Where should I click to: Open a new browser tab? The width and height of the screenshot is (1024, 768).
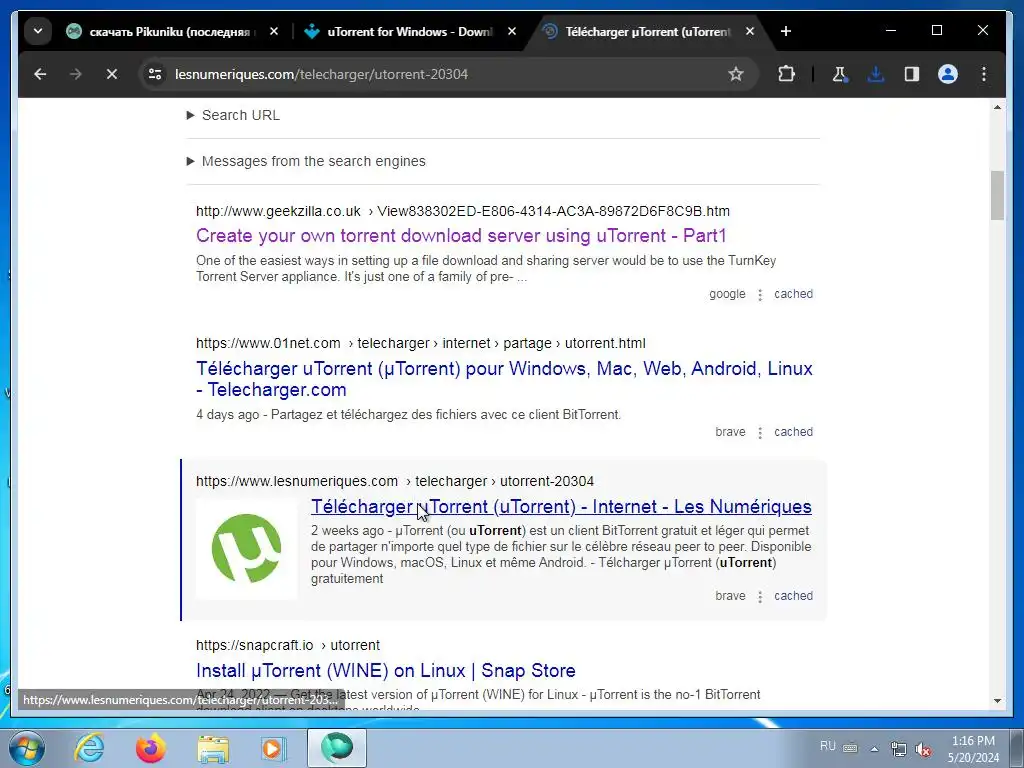pyautogui.click(x=786, y=31)
